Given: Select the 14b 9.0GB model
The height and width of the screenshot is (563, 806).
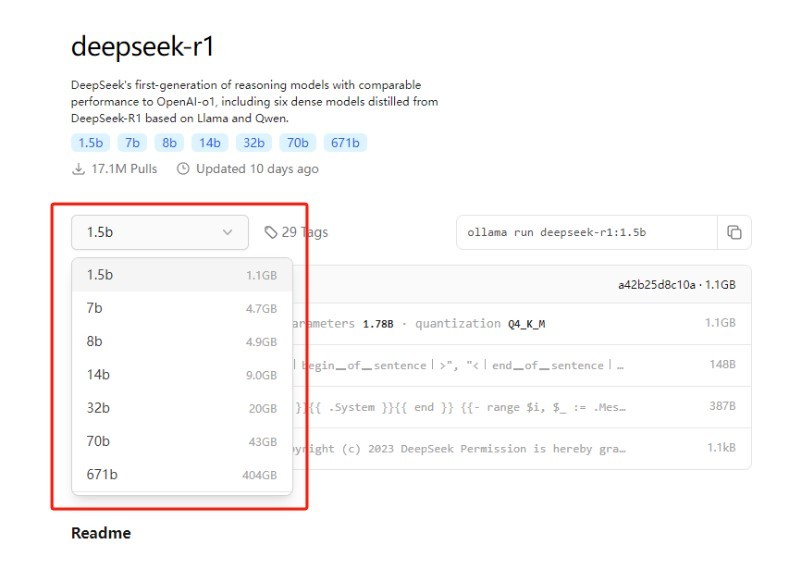Looking at the screenshot, I should pos(181,375).
